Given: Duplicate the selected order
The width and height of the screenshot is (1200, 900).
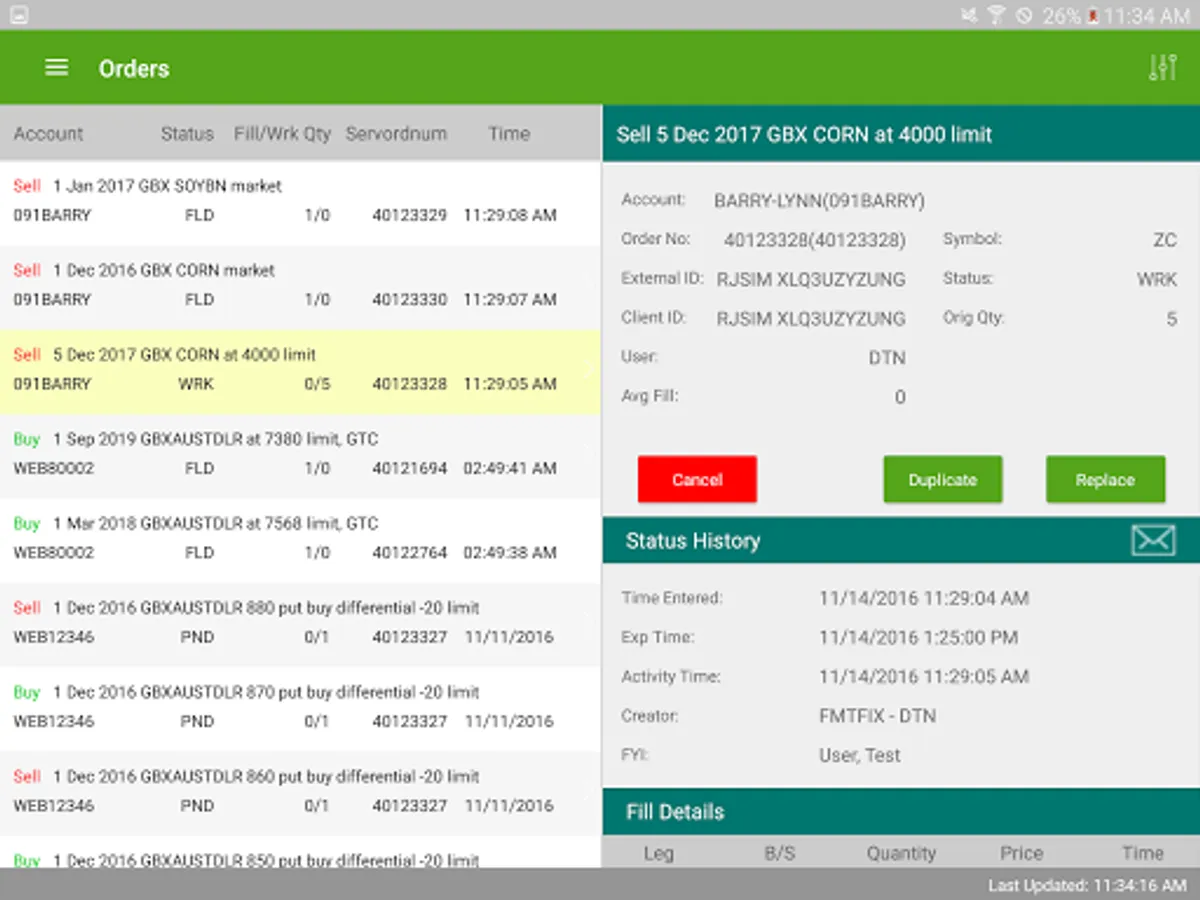Looking at the screenshot, I should pos(942,480).
